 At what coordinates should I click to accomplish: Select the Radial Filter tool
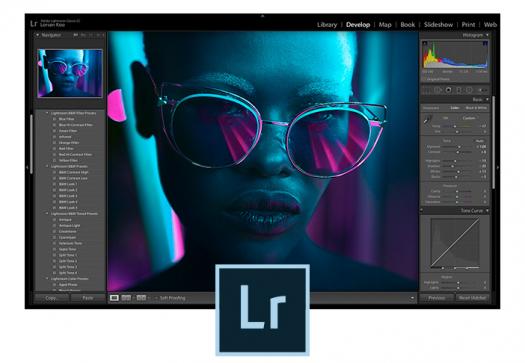point(469,90)
